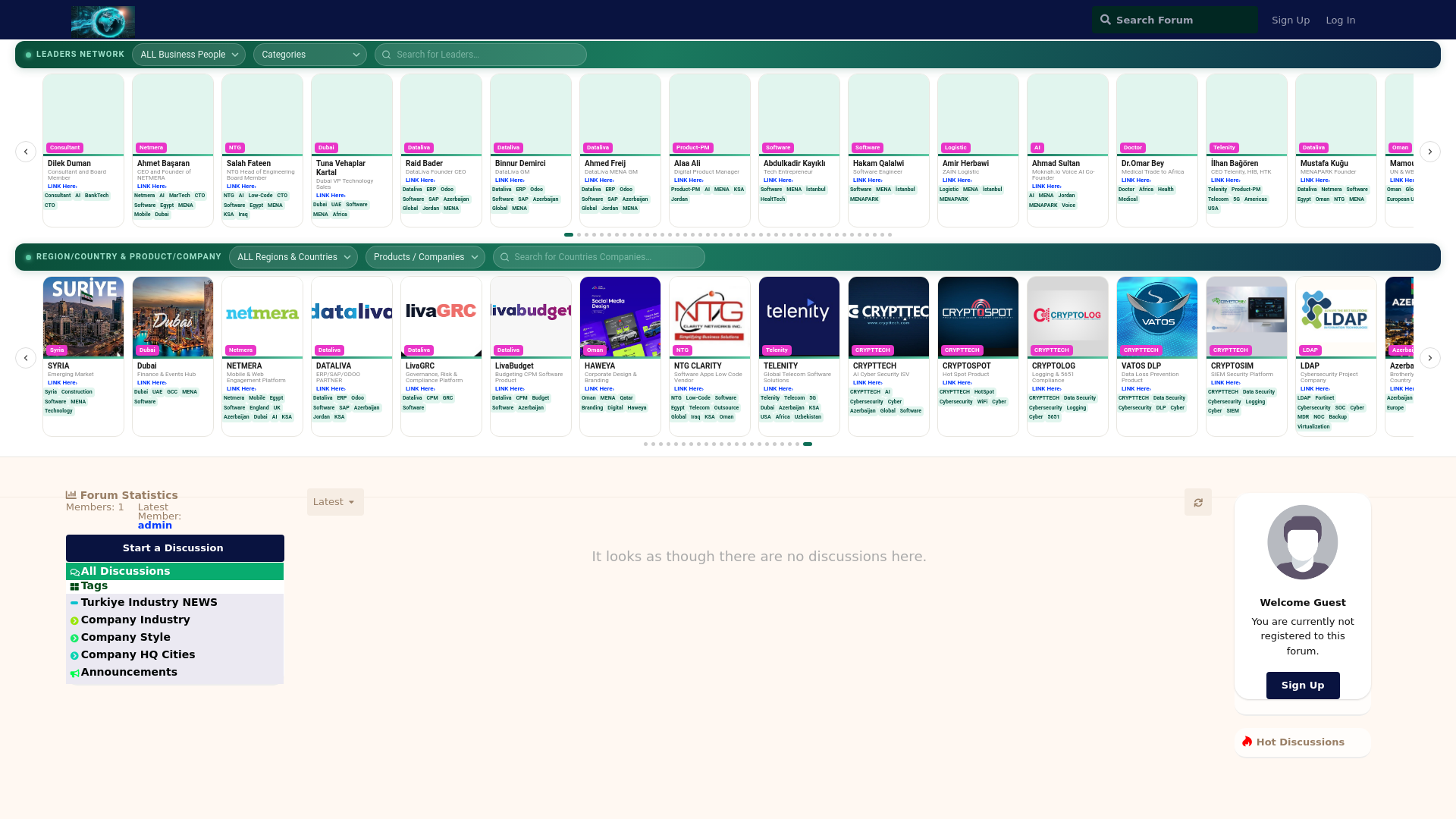The image size is (1456, 819).
Task: Click the Tags grid icon
Action: [x=74, y=586]
